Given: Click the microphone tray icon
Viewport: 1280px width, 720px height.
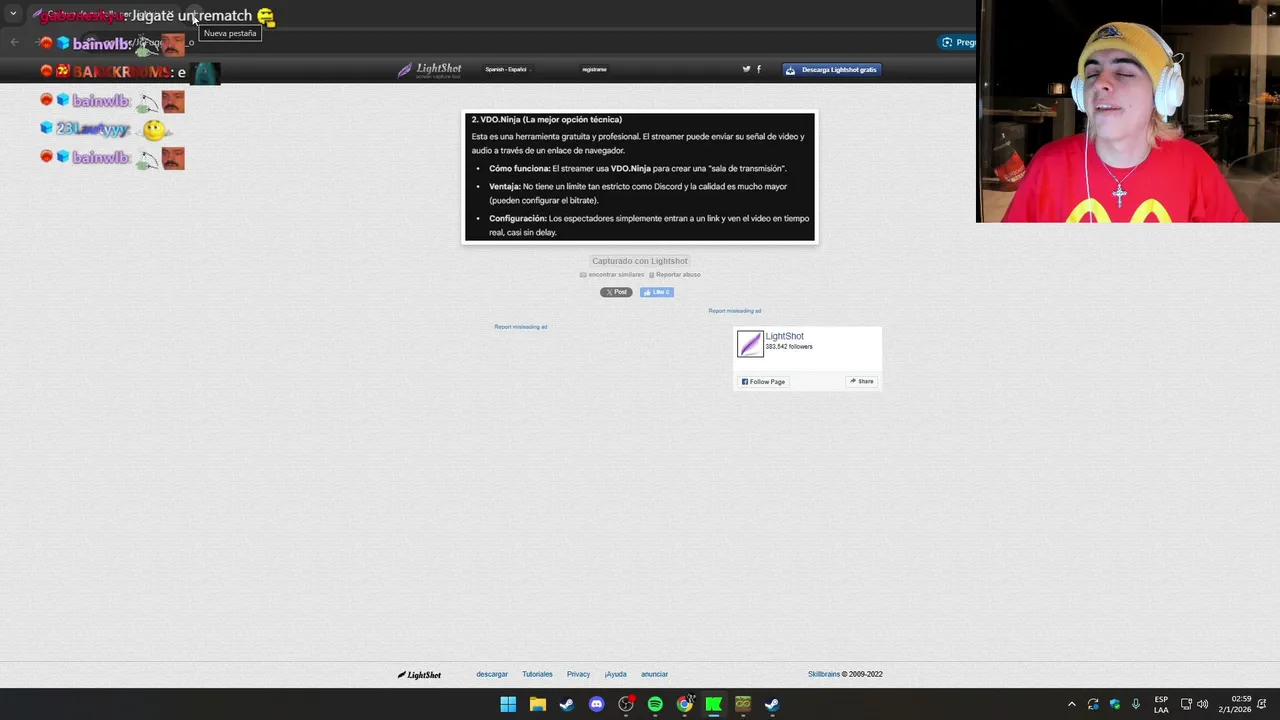Looking at the screenshot, I should (x=1136, y=704).
